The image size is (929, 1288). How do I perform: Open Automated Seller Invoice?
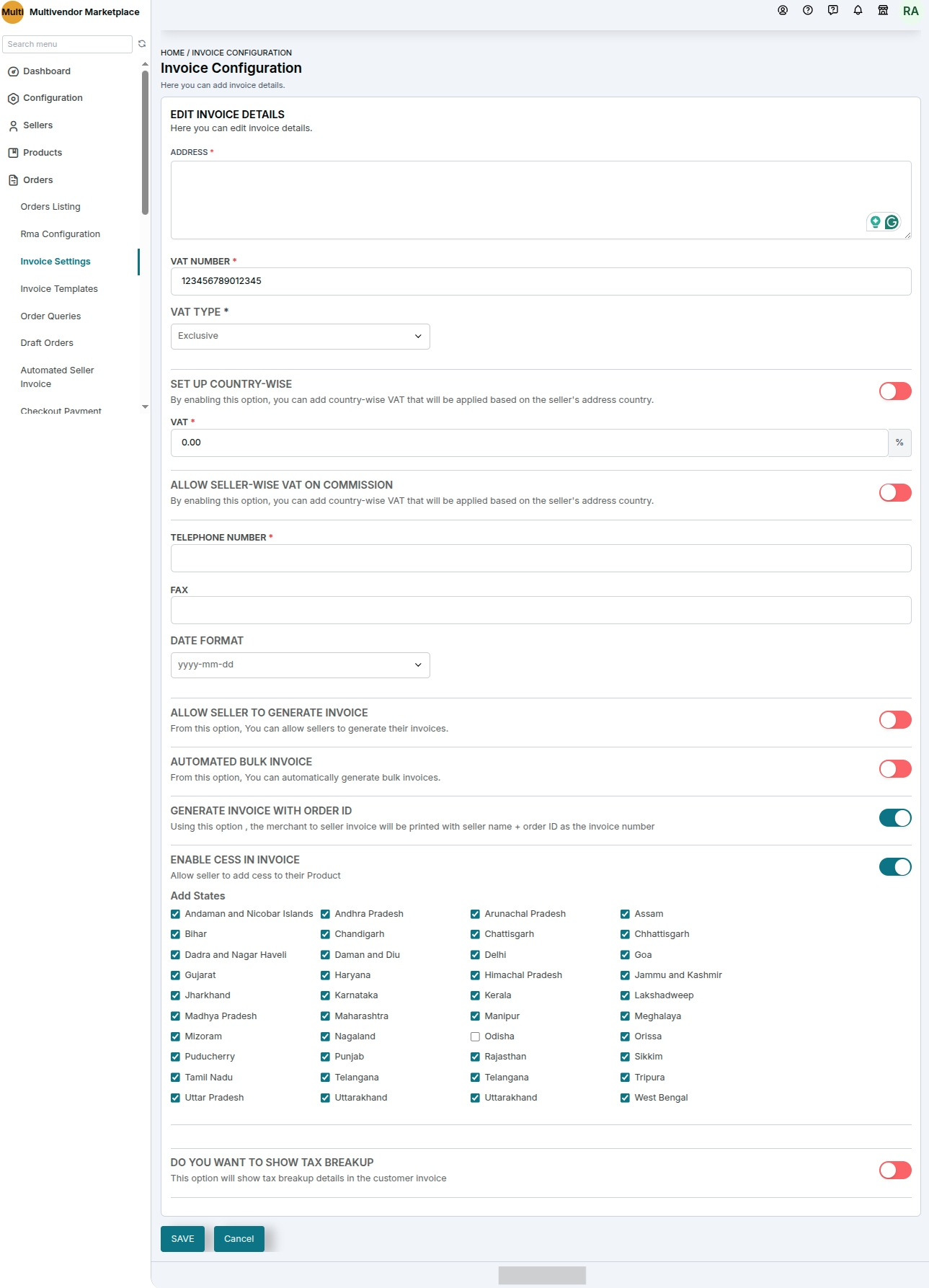point(58,377)
